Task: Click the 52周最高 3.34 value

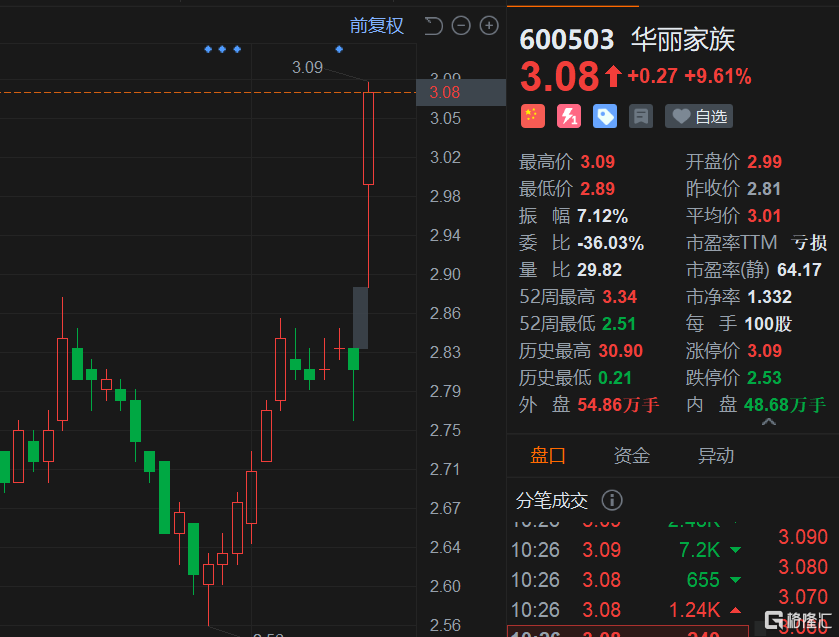Action: click(620, 297)
